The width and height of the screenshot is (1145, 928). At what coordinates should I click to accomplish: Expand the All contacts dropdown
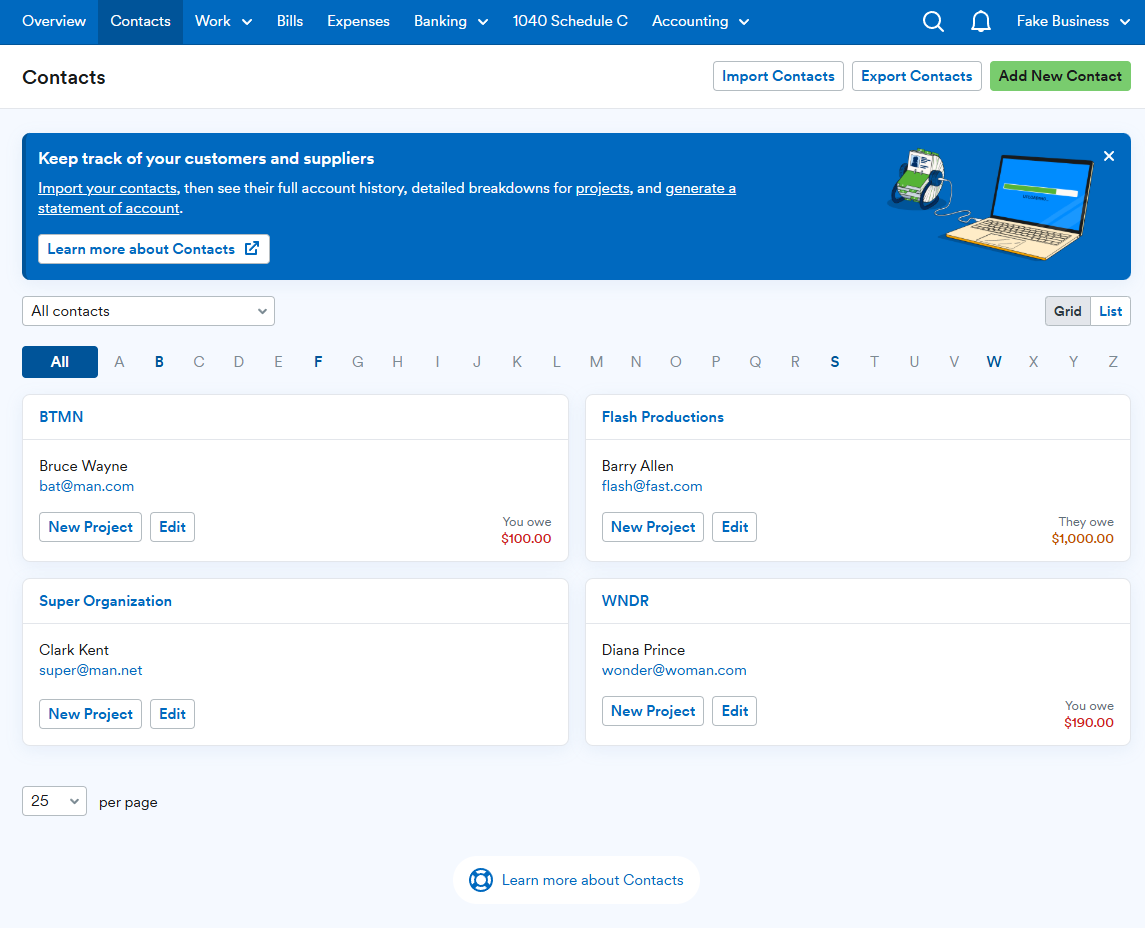[148, 311]
